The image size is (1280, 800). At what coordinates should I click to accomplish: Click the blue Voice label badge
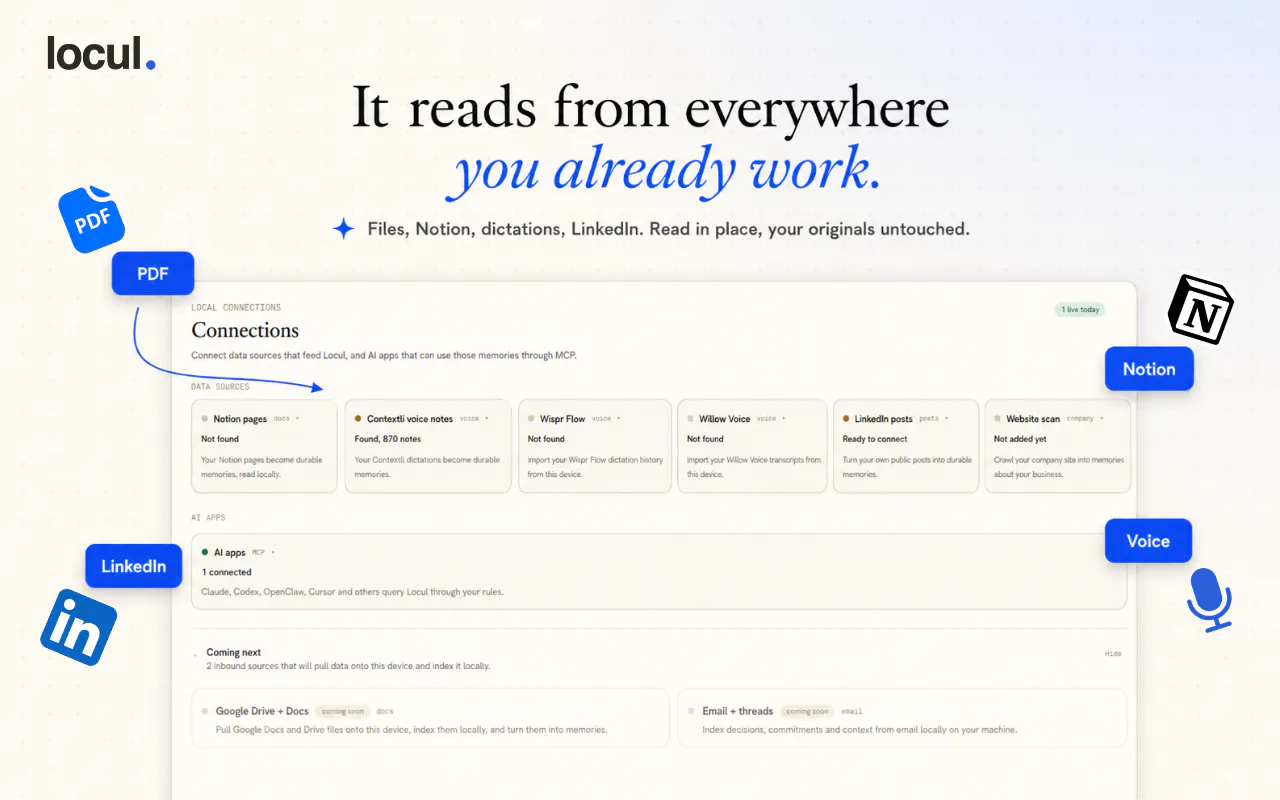pyautogui.click(x=1148, y=541)
